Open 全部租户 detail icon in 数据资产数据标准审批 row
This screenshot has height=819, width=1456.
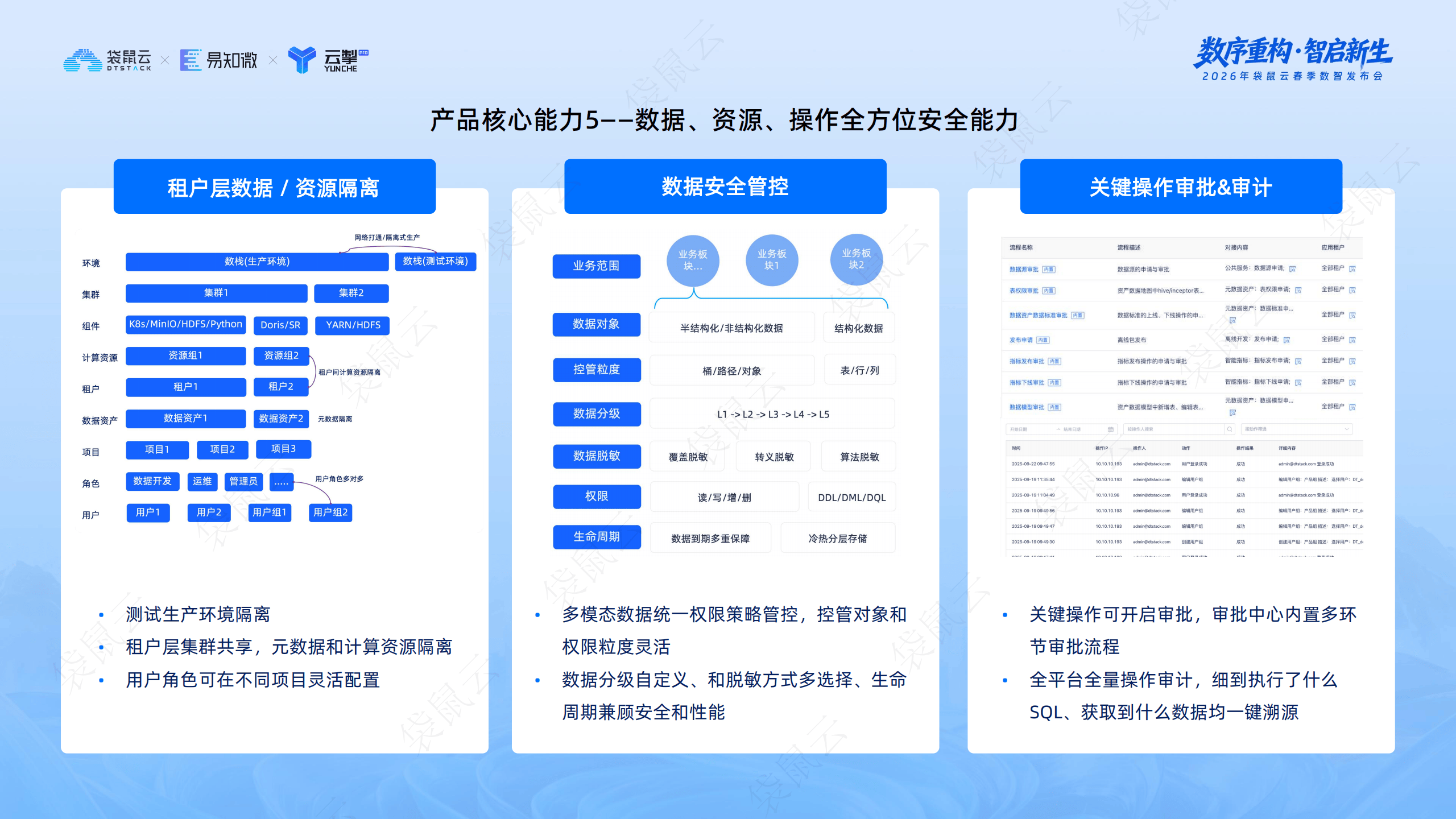tap(1352, 315)
